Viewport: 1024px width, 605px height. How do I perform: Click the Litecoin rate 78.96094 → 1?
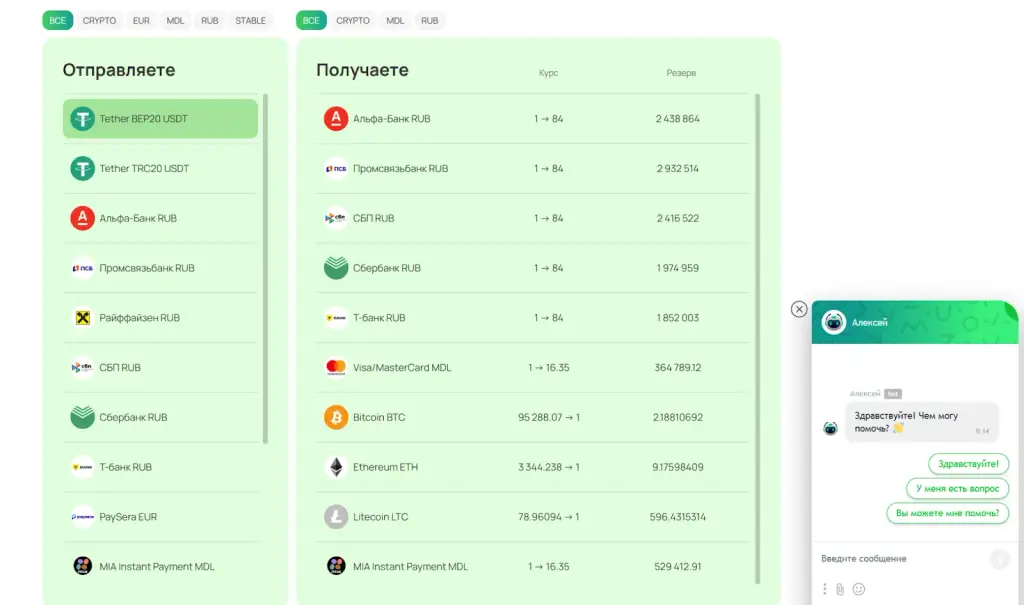(x=549, y=517)
